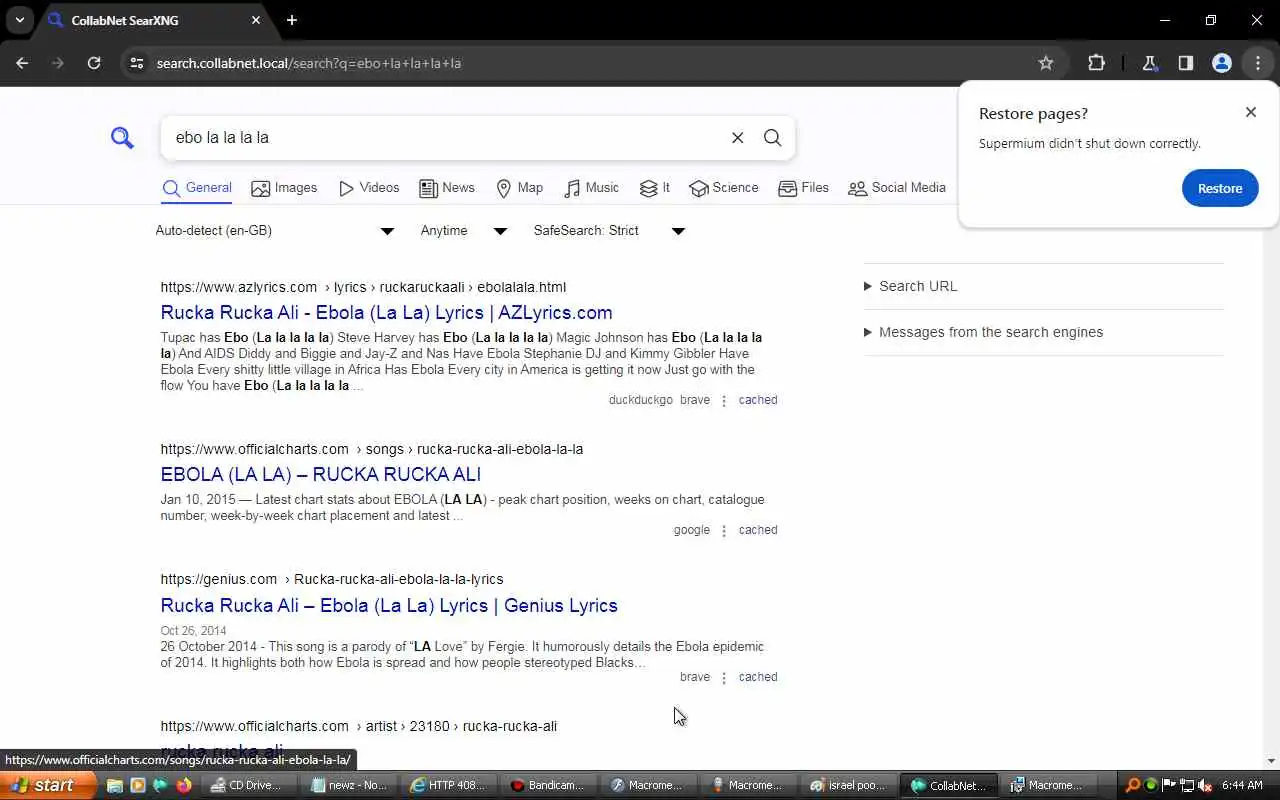Click officialcharts.com artist 23180 result URL
This screenshot has width=1280, height=800.
coord(359,726)
